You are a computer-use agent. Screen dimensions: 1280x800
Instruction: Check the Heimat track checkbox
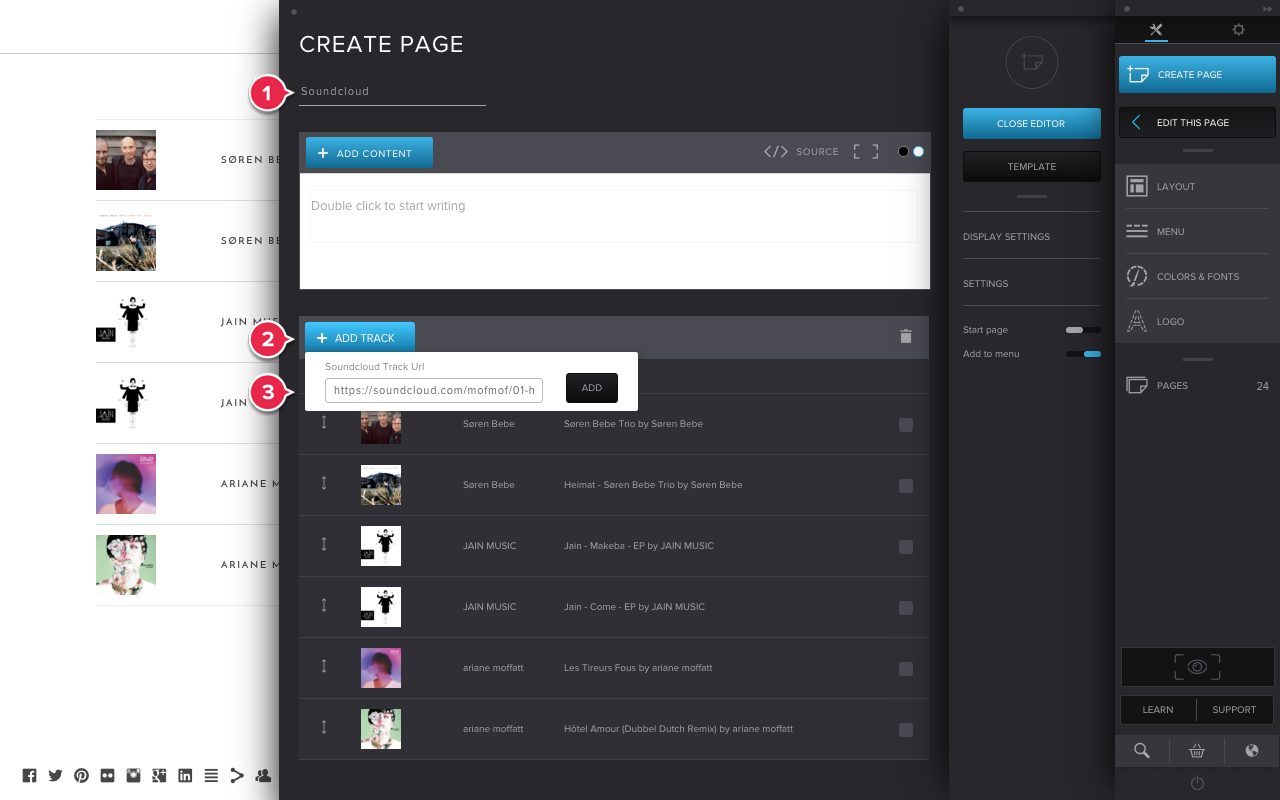pyautogui.click(x=906, y=486)
